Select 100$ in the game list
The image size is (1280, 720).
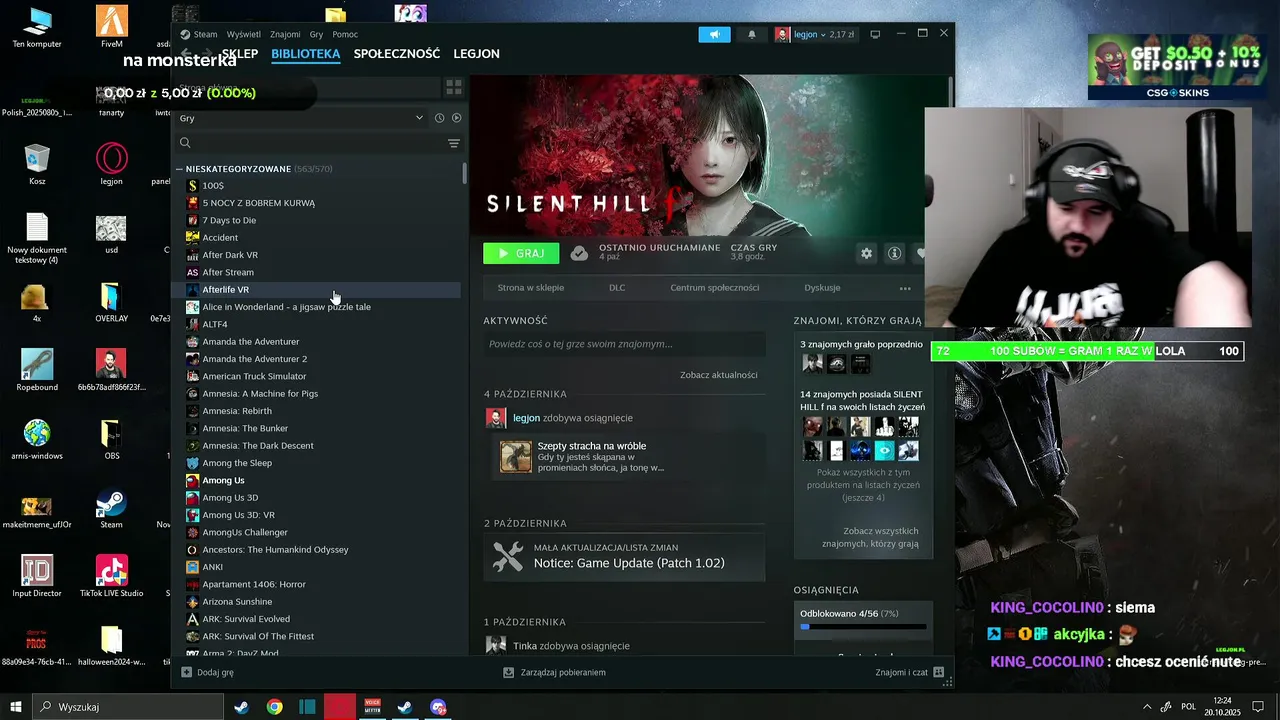(x=213, y=185)
